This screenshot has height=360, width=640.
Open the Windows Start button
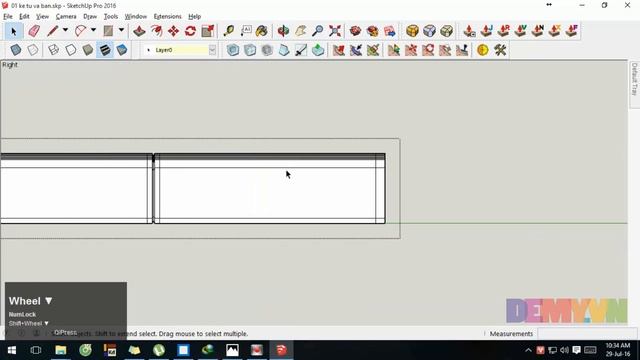tap(12, 350)
